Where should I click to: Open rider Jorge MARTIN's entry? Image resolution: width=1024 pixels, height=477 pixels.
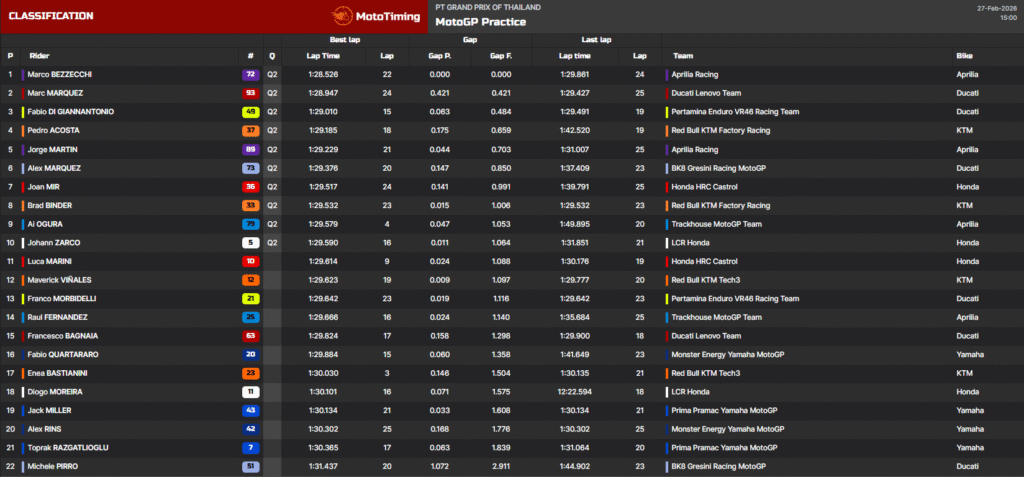53,149
